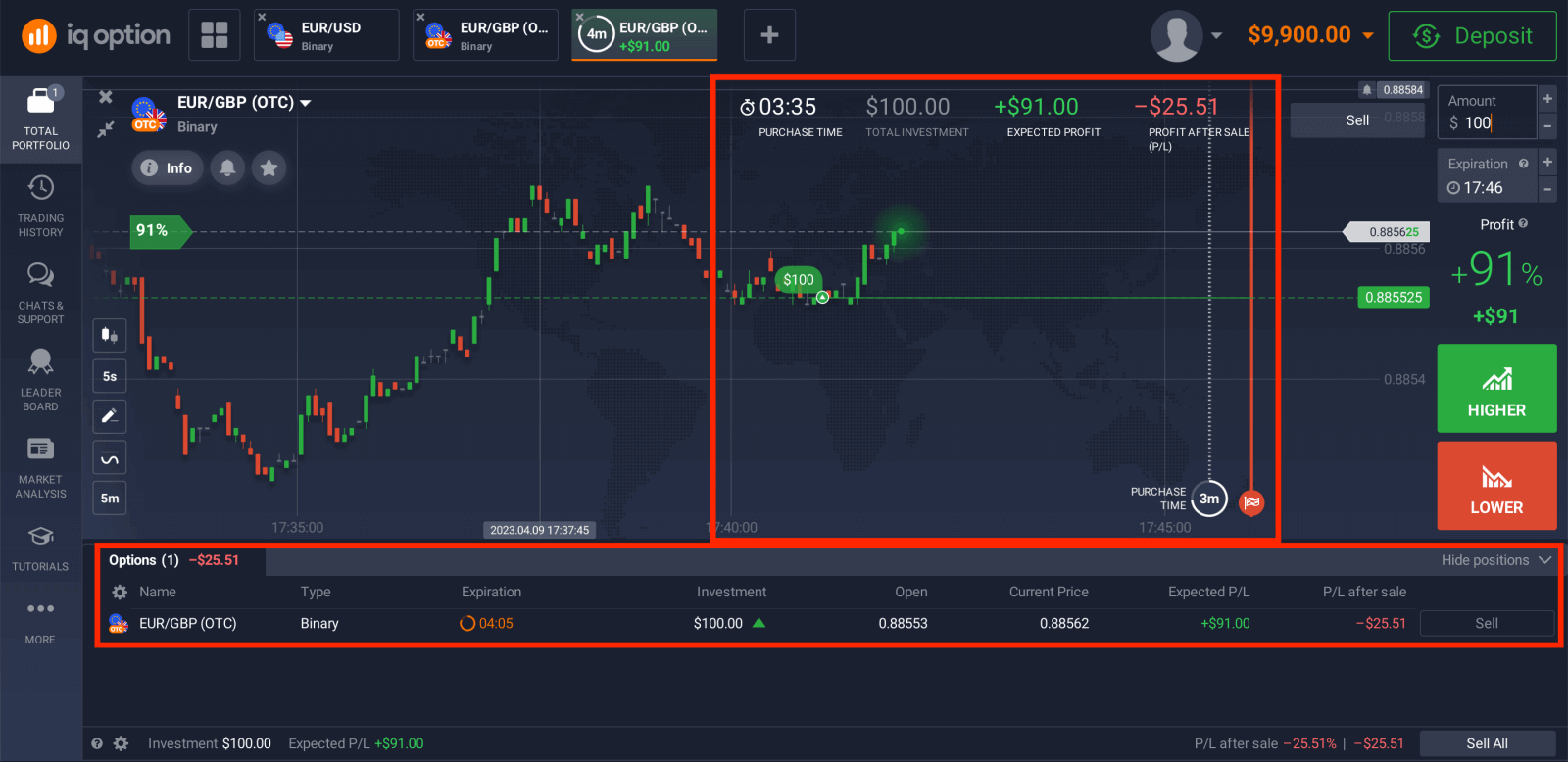Sort by the Investment column header

click(731, 592)
